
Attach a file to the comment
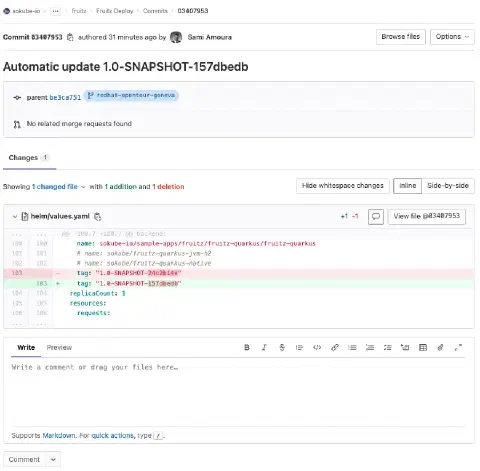[x=440, y=347]
